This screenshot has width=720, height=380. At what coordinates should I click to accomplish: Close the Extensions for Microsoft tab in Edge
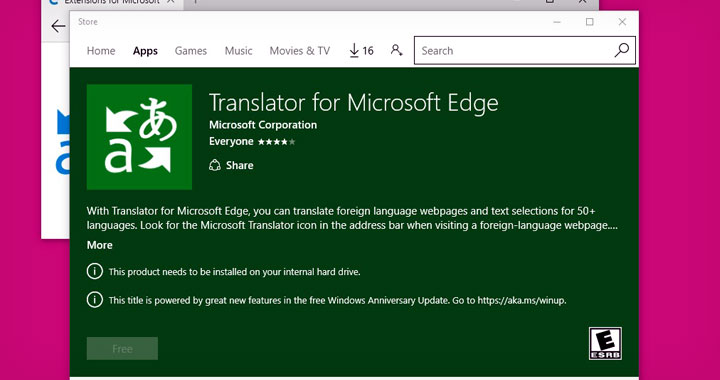(x=170, y=2)
